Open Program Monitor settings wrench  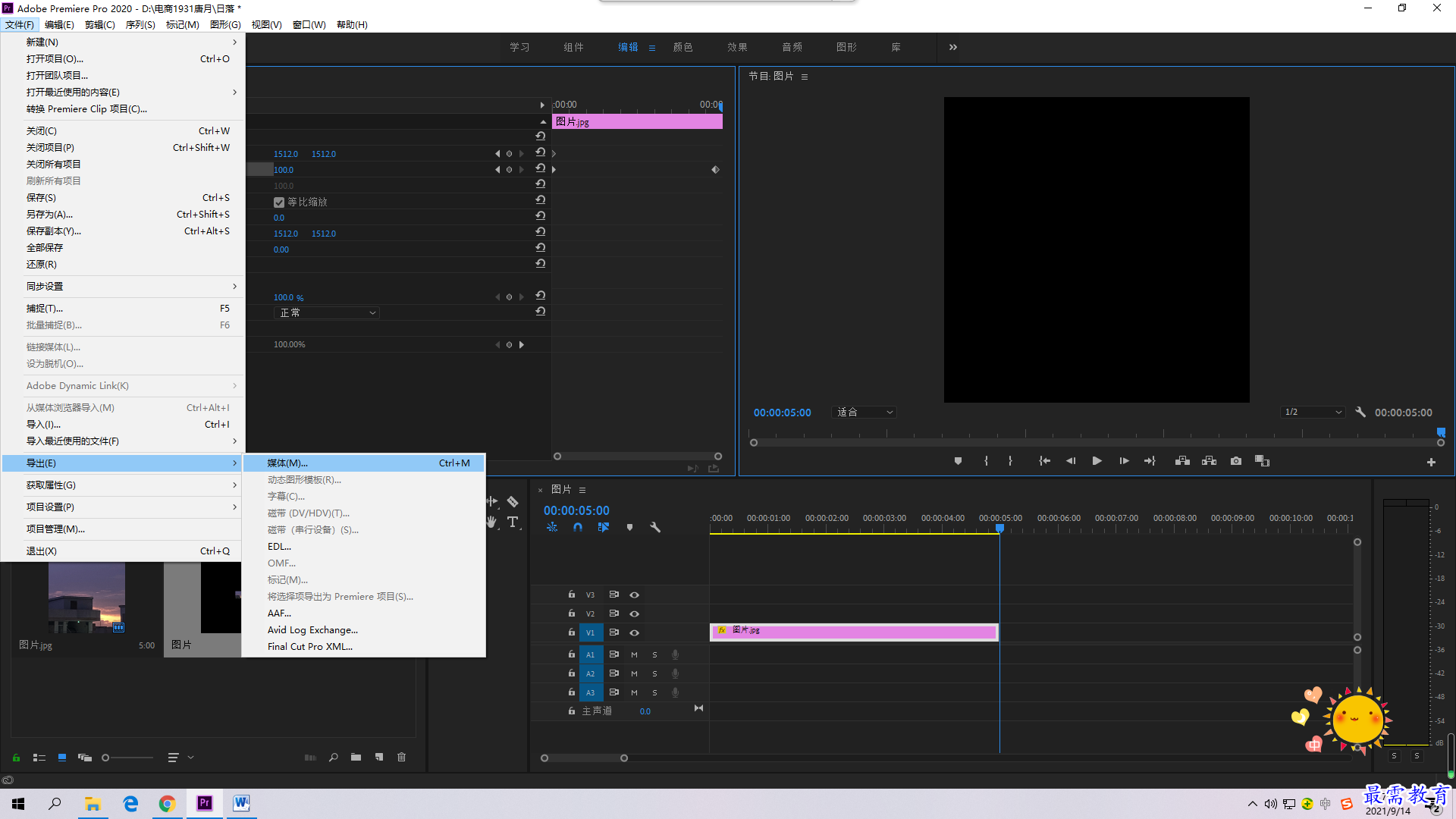(1360, 412)
